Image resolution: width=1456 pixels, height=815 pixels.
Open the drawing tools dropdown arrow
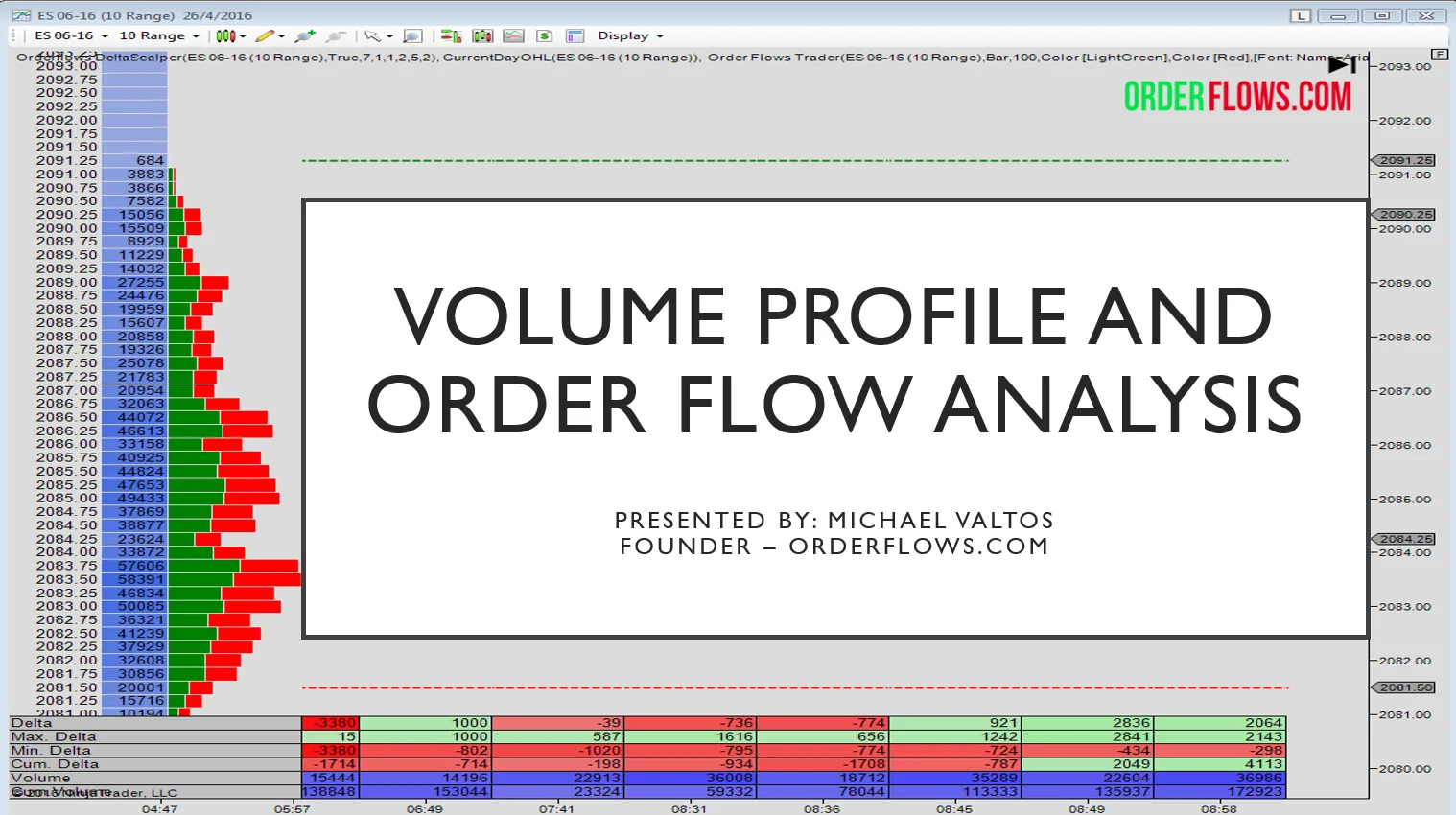(281, 36)
